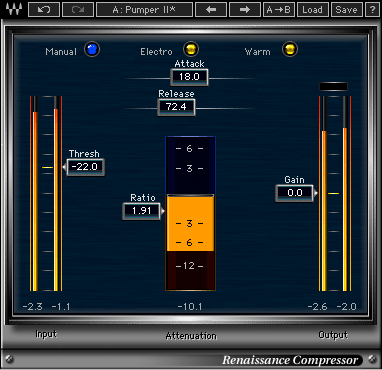Click the Waves logo icon
Viewport: 382px width, 370px height.
tap(14, 10)
